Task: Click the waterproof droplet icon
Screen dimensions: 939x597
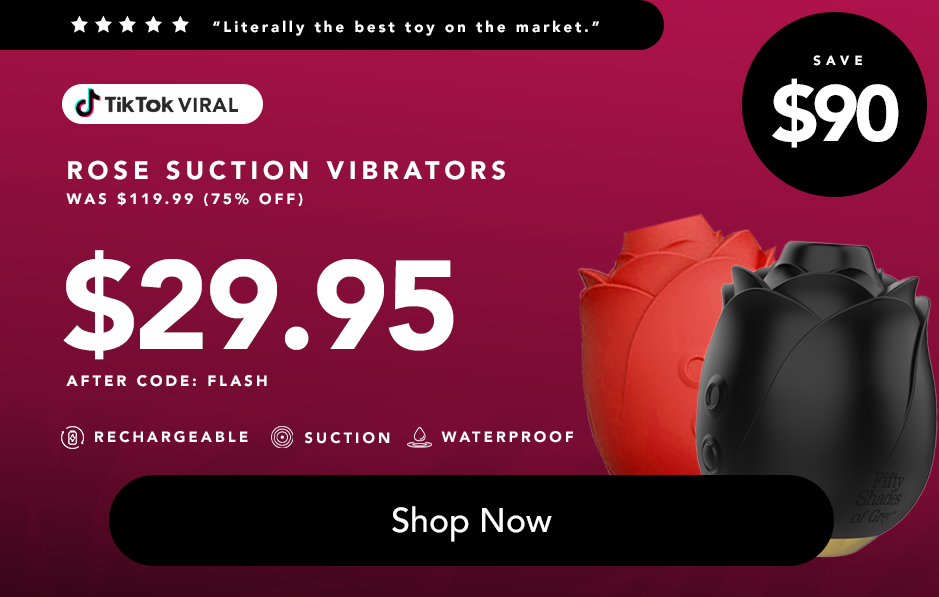Action: point(419,437)
